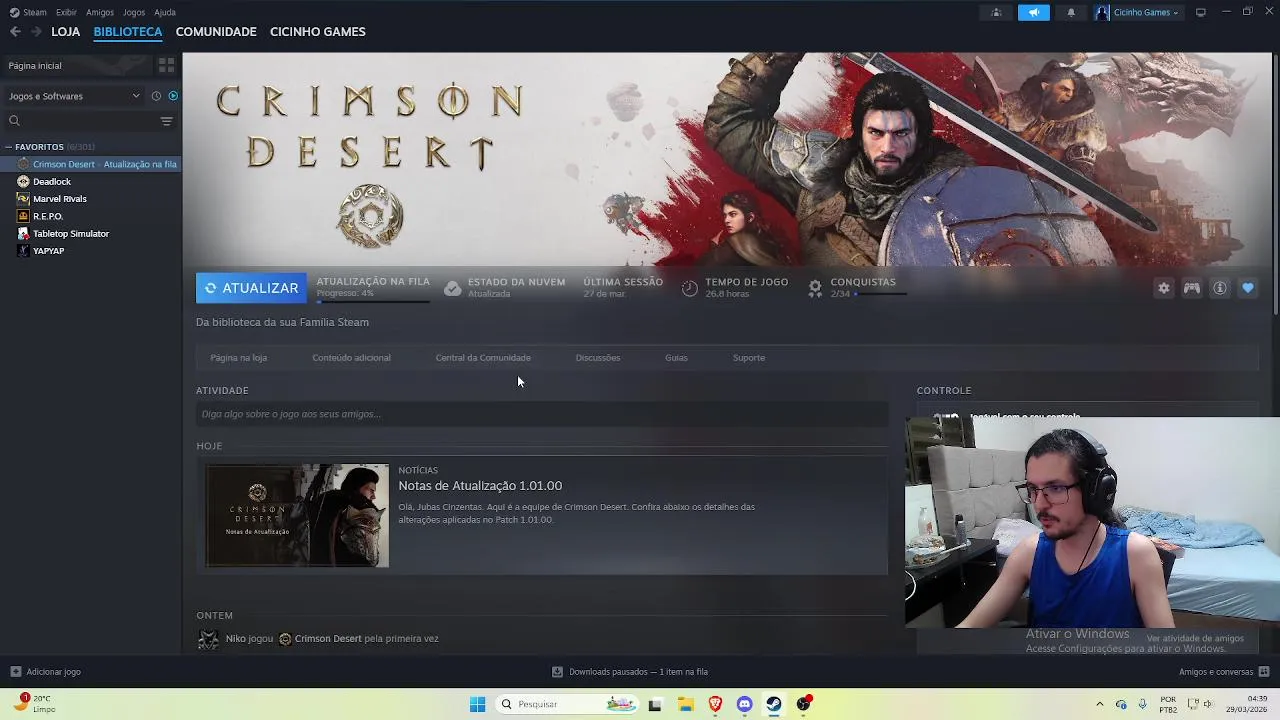Select Crimson Desert in the favorites list
The image size is (1280, 720).
(91, 164)
